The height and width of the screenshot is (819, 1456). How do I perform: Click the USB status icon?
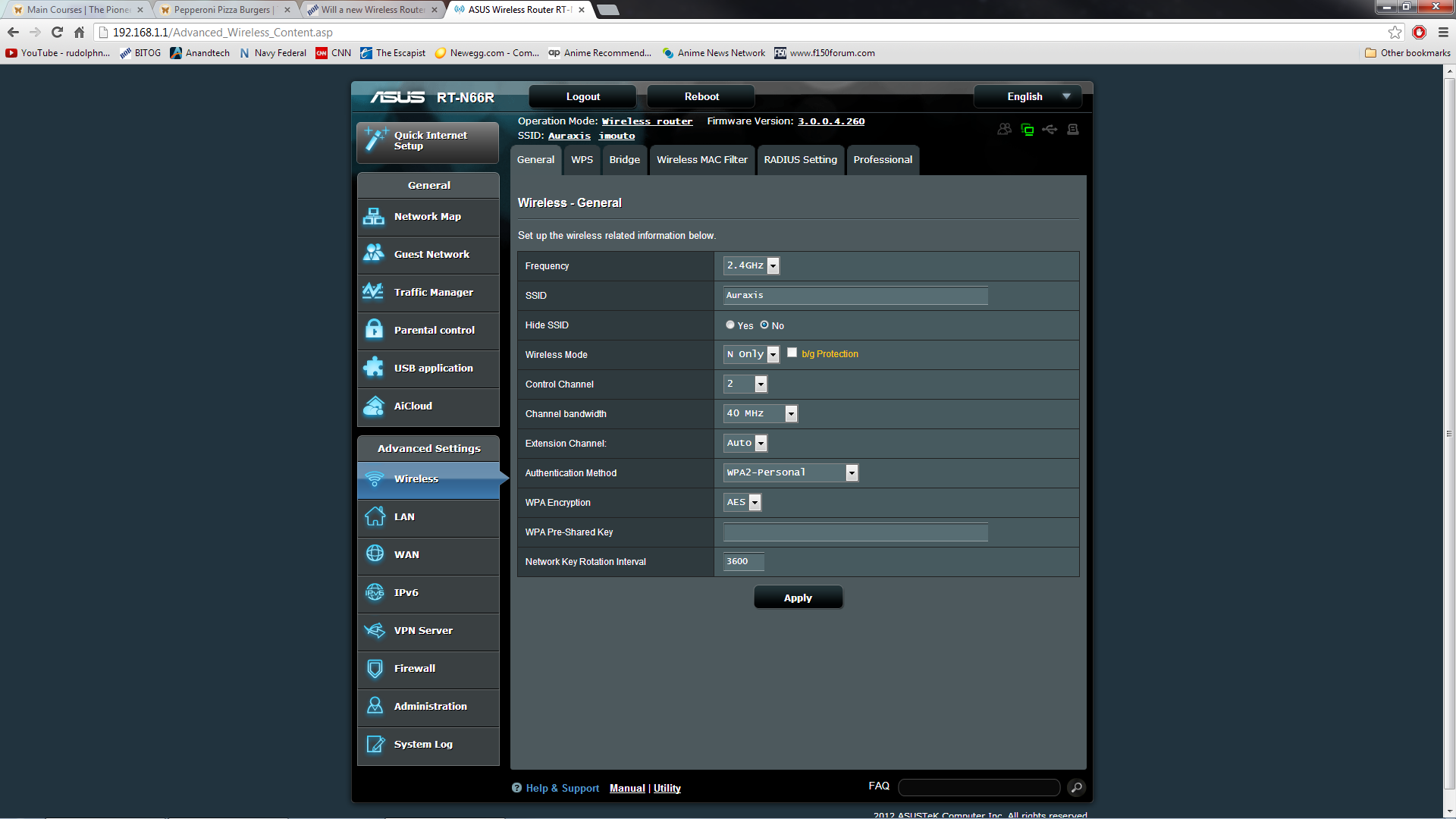tap(1050, 130)
